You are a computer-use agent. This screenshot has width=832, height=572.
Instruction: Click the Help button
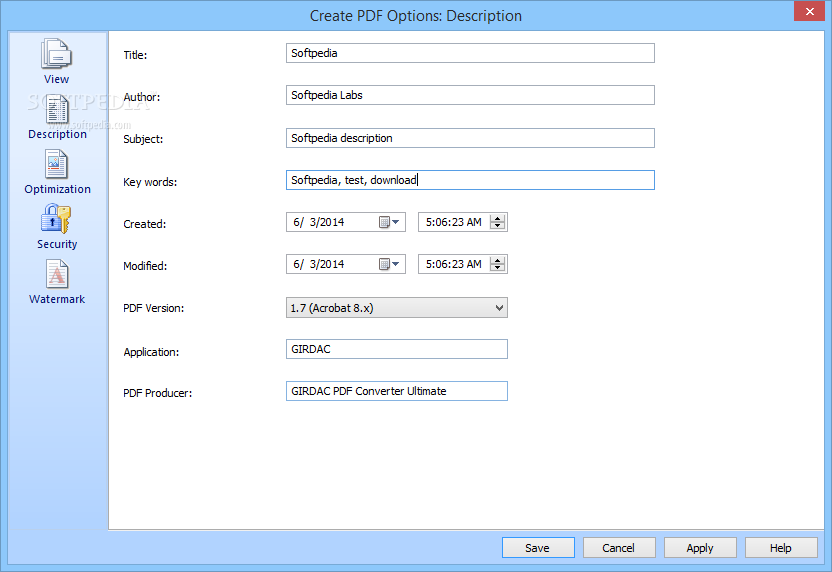[781, 548]
